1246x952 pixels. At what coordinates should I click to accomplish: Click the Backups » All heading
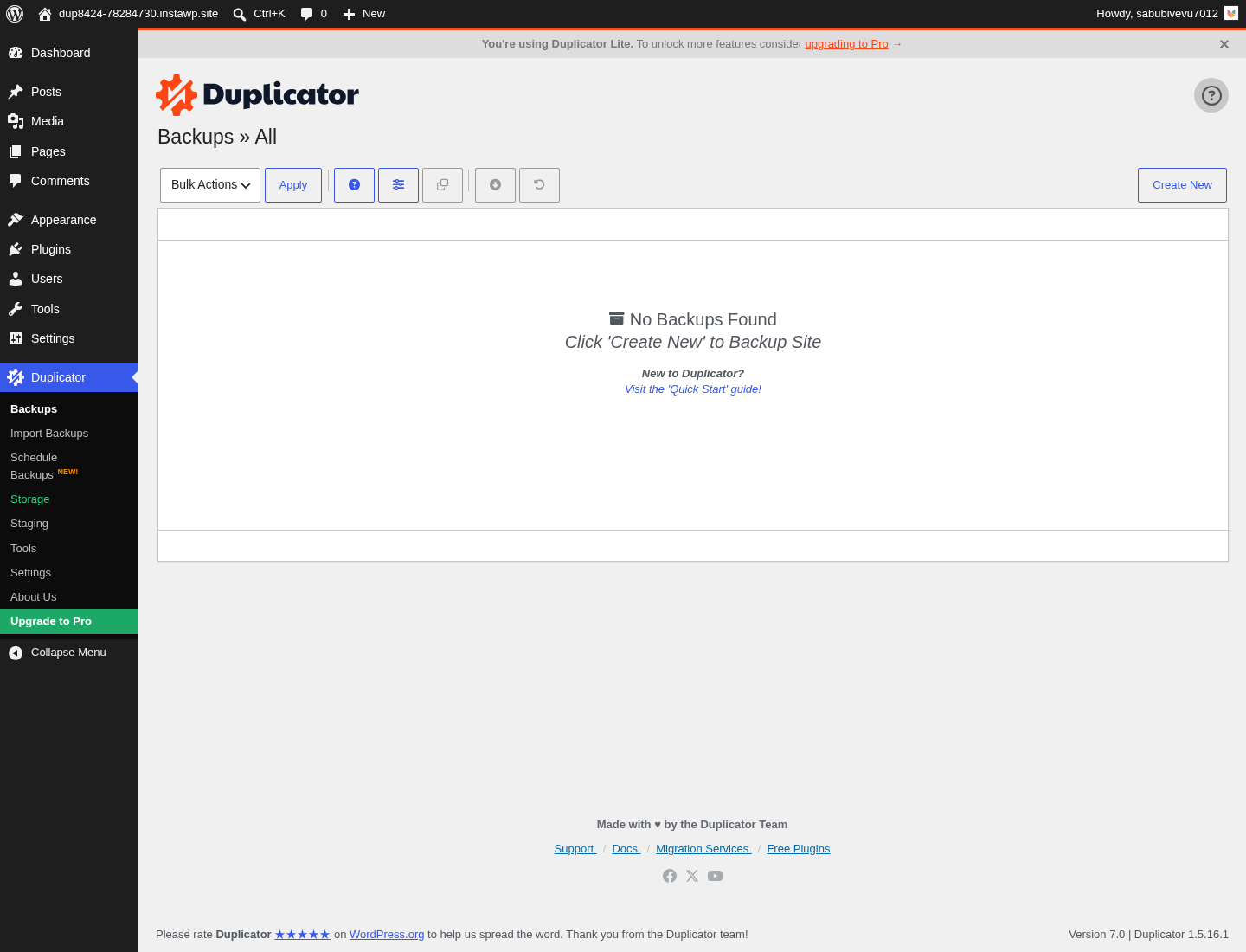click(217, 137)
